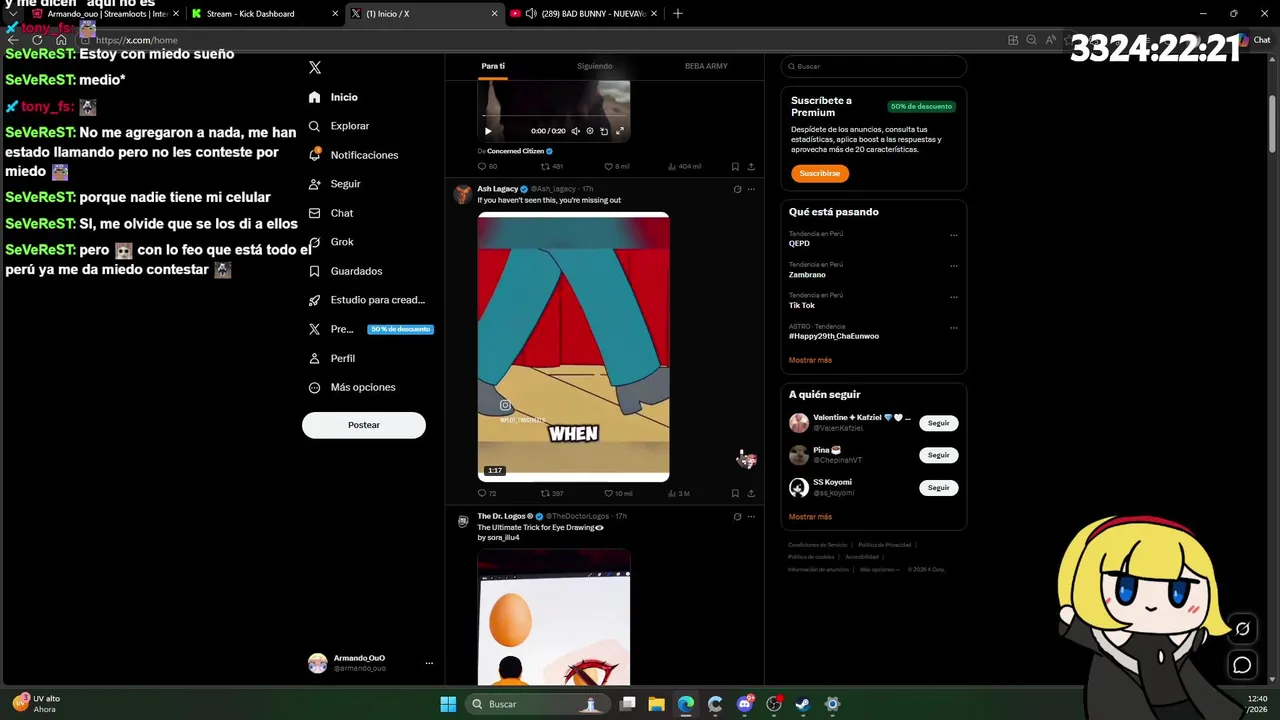This screenshot has height=720, width=1280.
Task: Like the Concerned Citizen video post
Action: (x=610, y=167)
